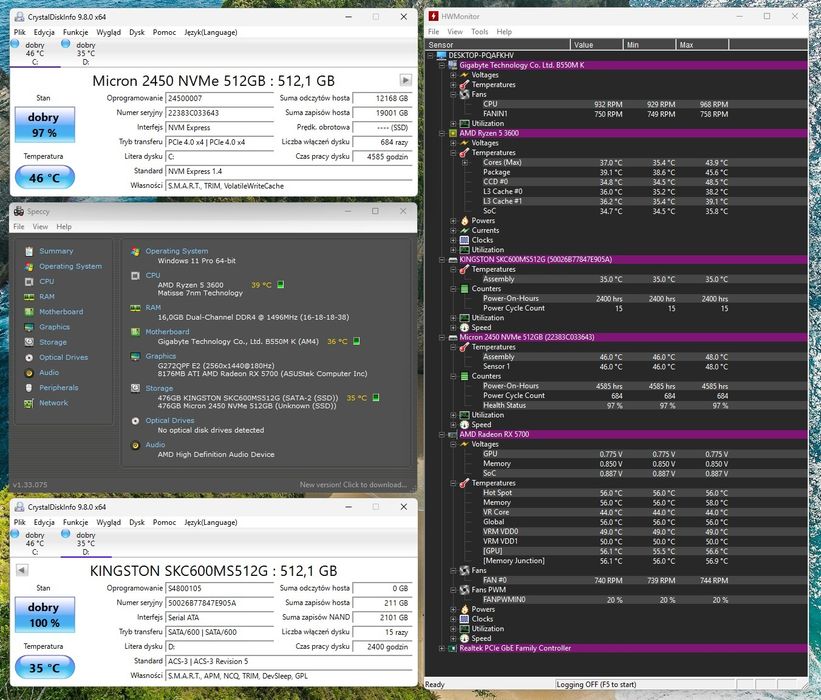Open Język(Language) menu in KINGSTON CrystalDiskInfo window
The image size is (821, 700).
tap(210, 523)
